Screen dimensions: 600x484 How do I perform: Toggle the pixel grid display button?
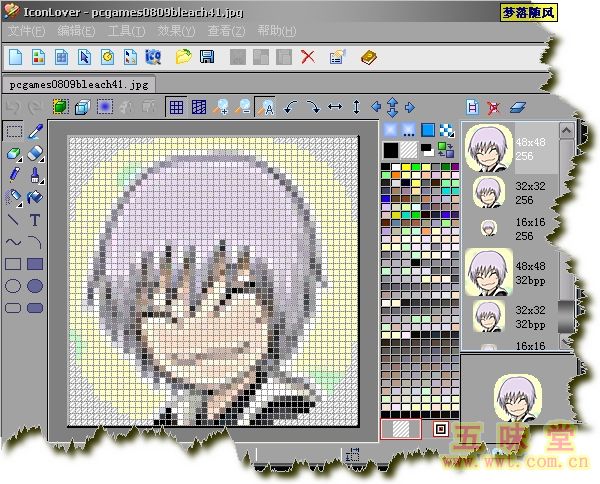click(176, 107)
